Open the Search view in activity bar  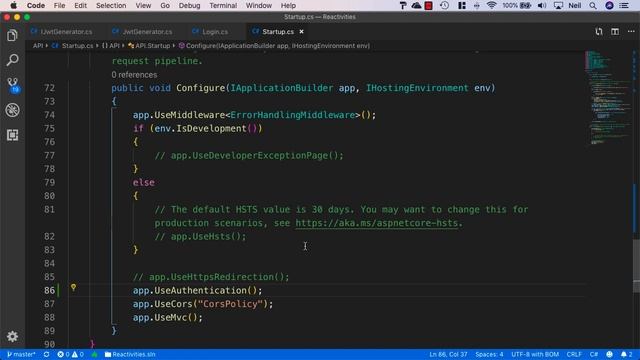[x=12, y=60]
